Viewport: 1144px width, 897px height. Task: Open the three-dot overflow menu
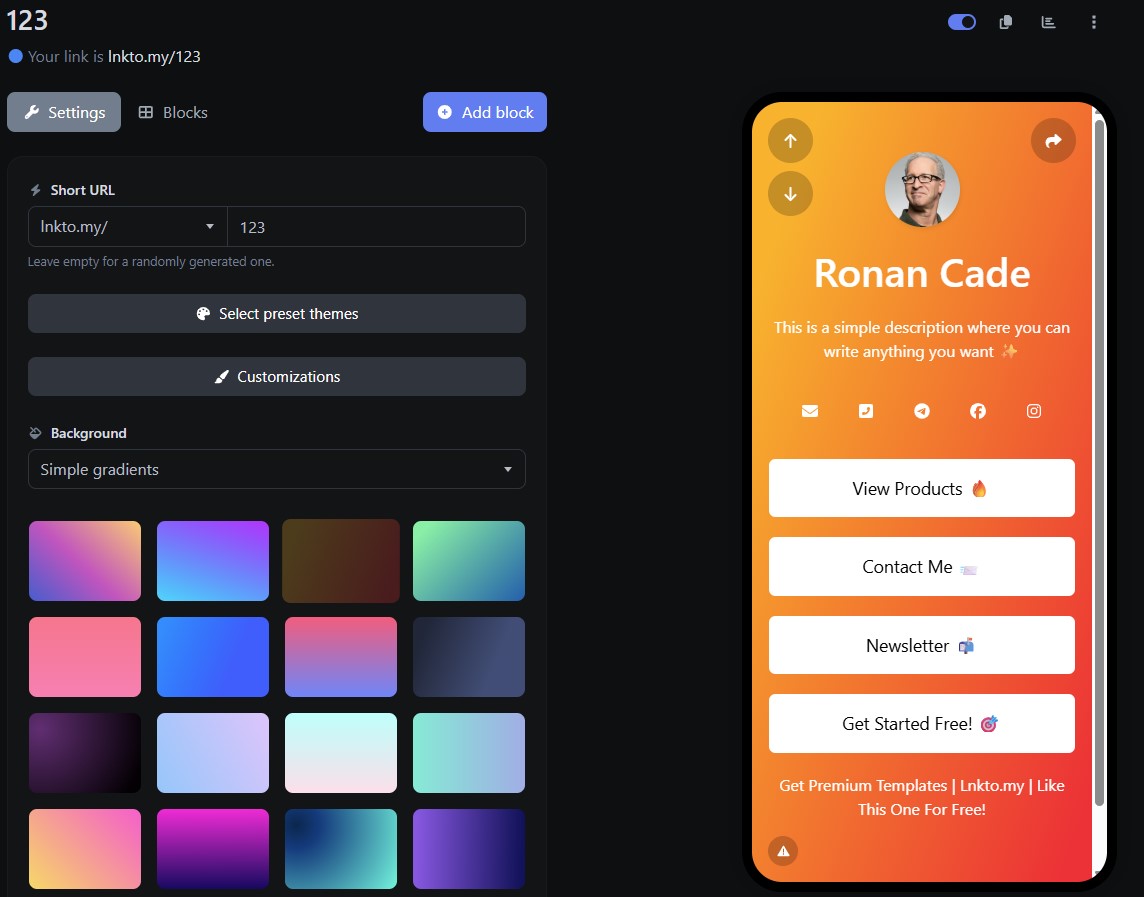point(1093,21)
